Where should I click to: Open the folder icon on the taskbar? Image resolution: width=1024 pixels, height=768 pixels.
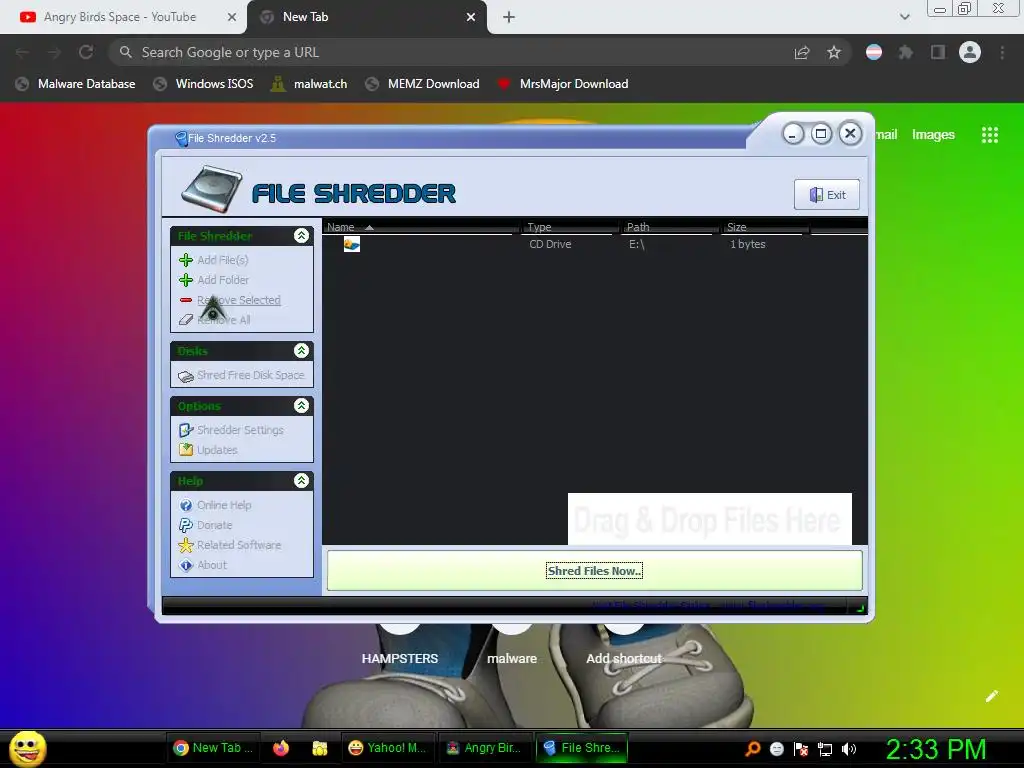320,748
